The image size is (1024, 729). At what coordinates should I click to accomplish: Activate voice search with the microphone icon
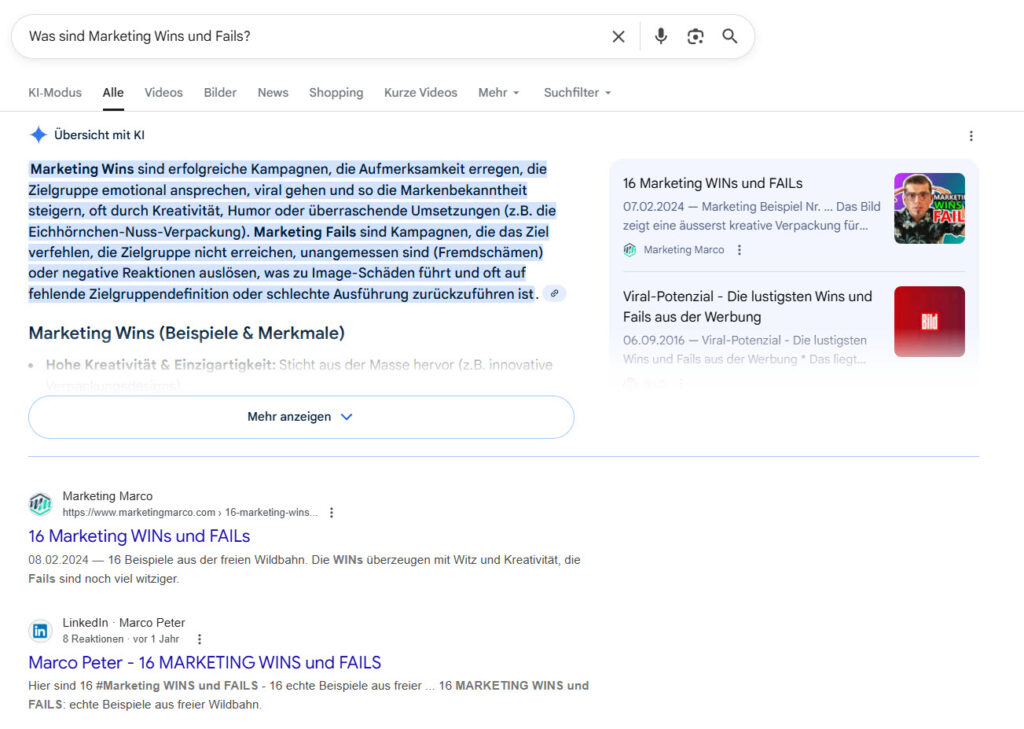pos(660,36)
